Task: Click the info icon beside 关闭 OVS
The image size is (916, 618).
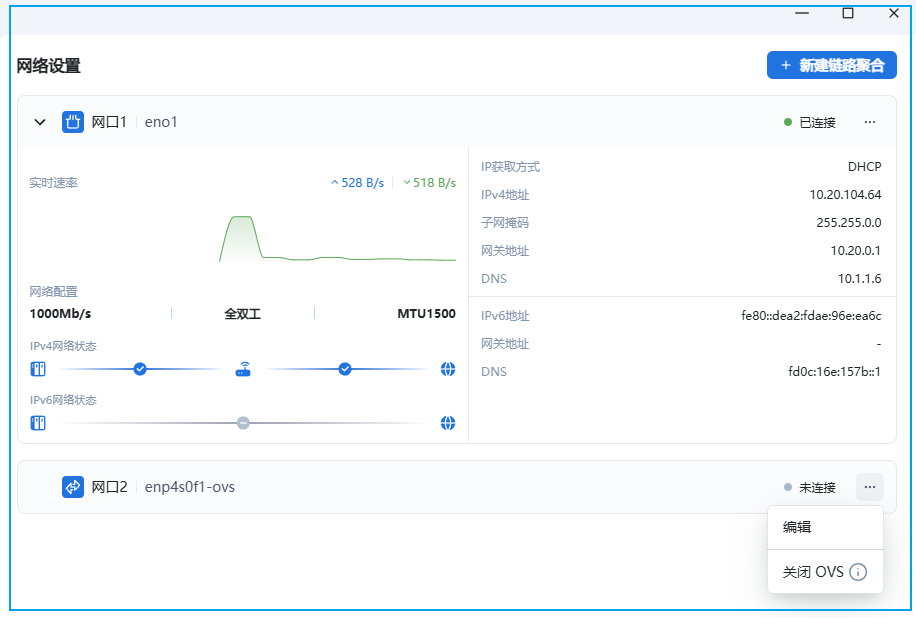Action: tap(858, 572)
